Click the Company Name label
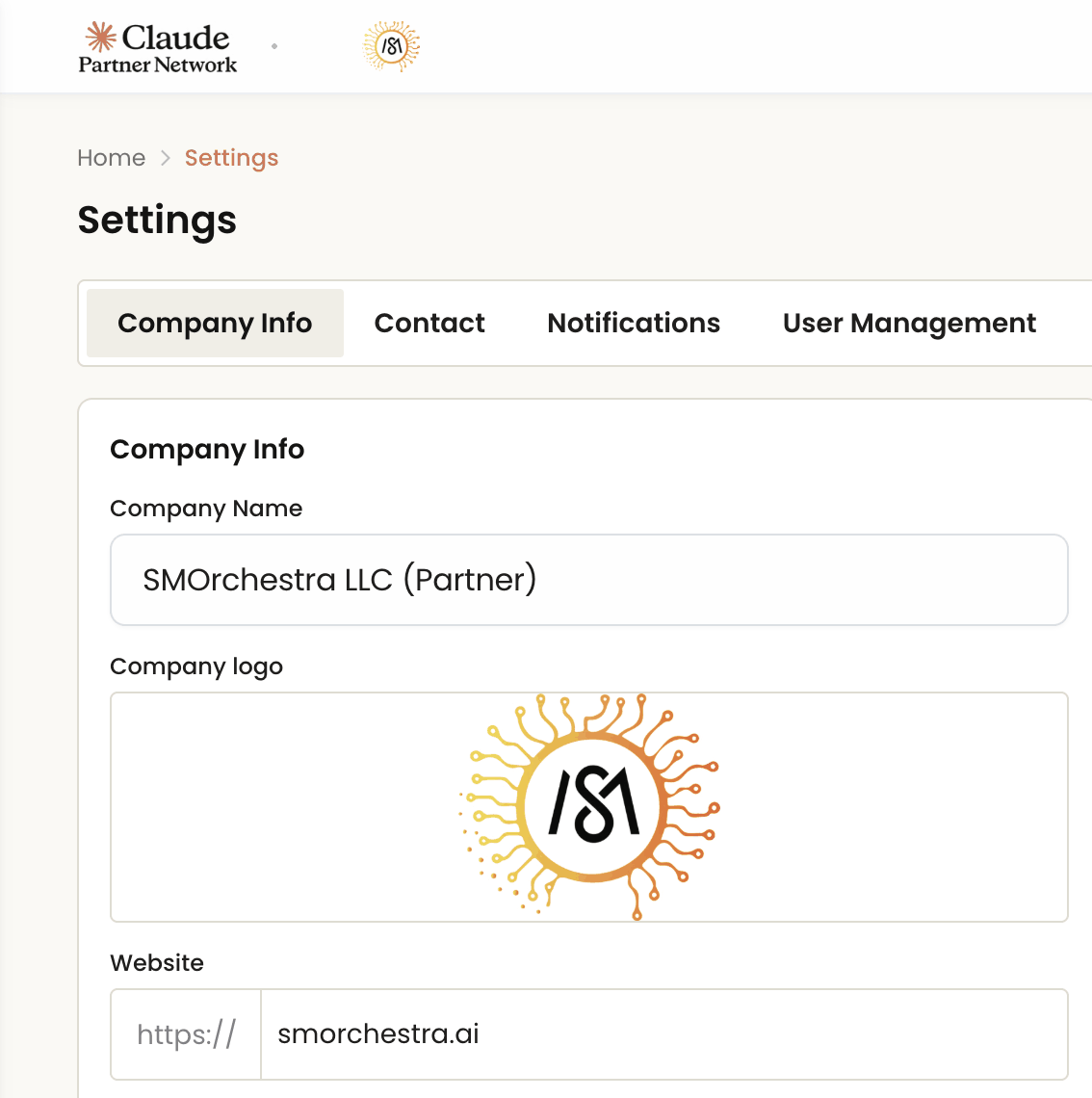Image resolution: width=1092 pixels, height=1098 pixels. pyautogui.click(x=206, y=509)
